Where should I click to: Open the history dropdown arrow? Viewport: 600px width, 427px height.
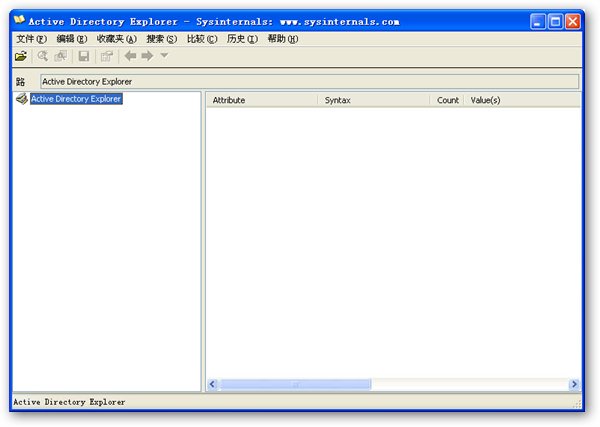(164, 55)
